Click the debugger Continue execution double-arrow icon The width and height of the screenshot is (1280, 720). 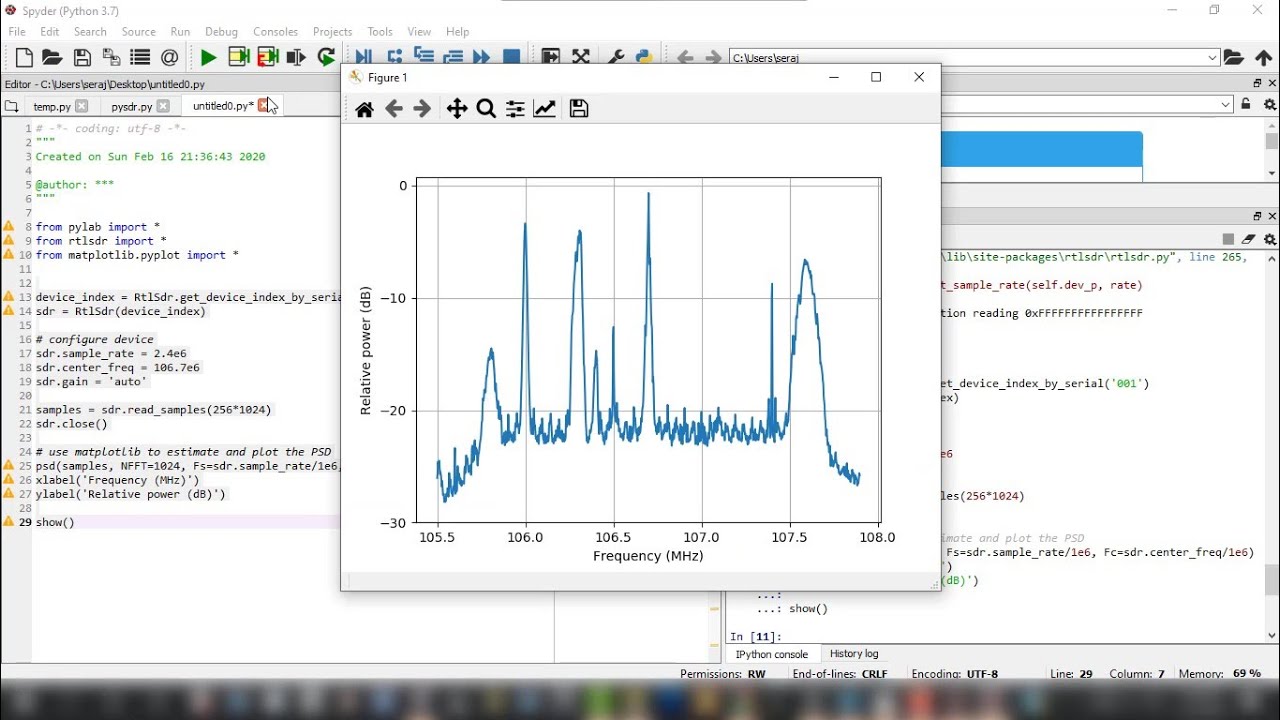(x=482, y=58)
